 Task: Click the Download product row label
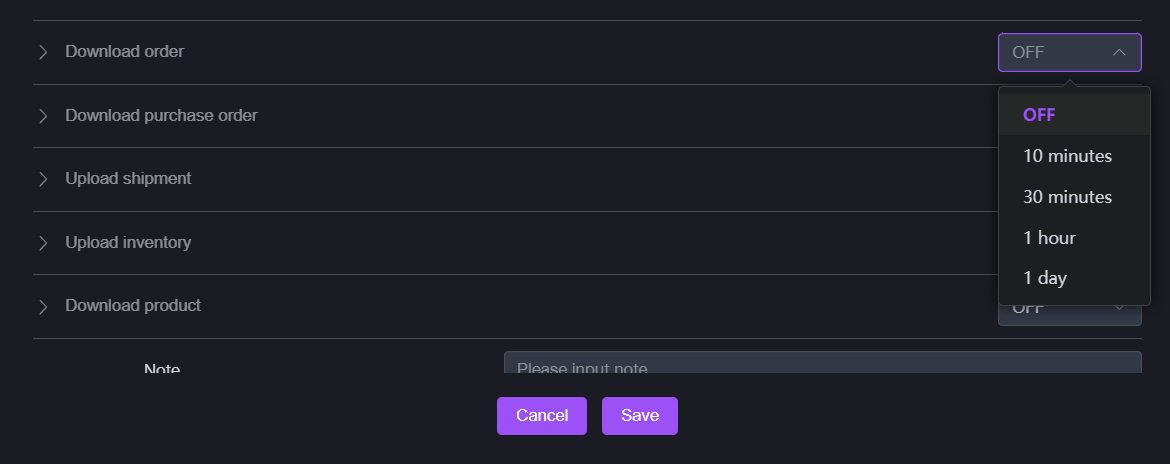point(133,305)
